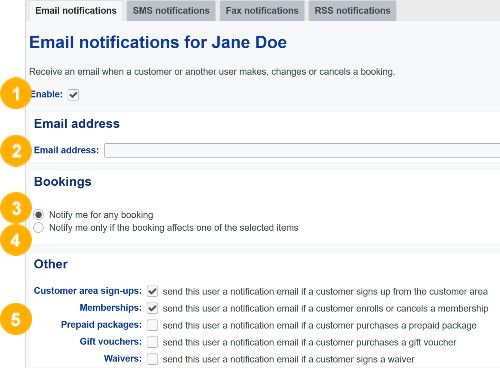Click the Memberships label
Image resolution: width=500 pixels, height=368 pixels.
pyautogui.click(x=111, y=308)
